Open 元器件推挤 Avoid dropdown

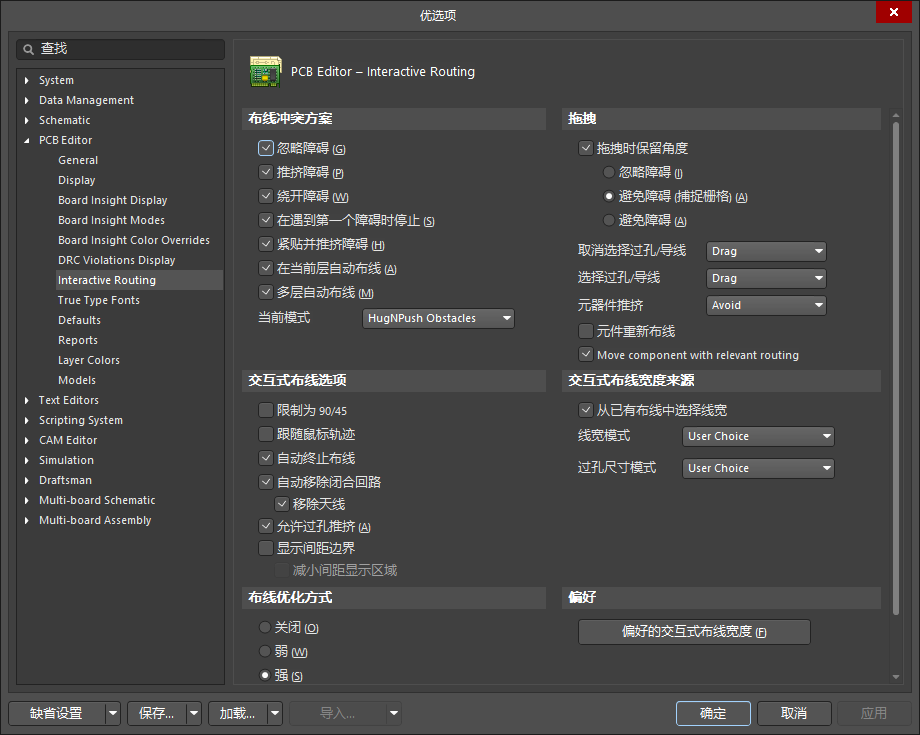pyautogui.click(x=766, y=305)
